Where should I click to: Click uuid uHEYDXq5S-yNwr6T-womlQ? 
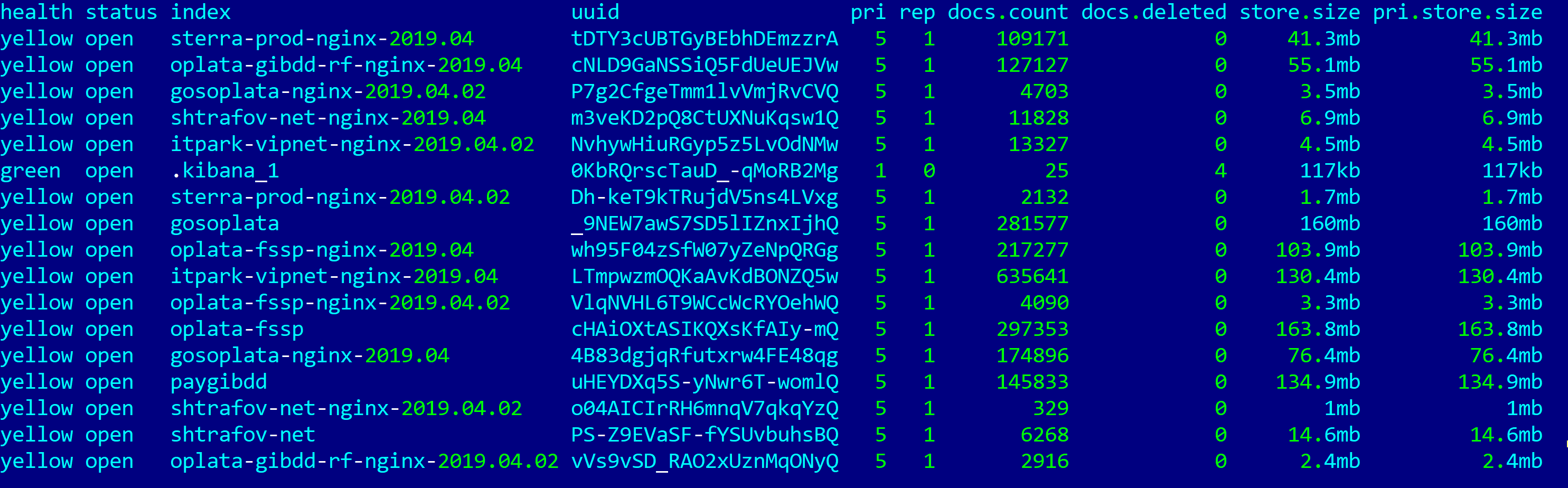point(705,382)
